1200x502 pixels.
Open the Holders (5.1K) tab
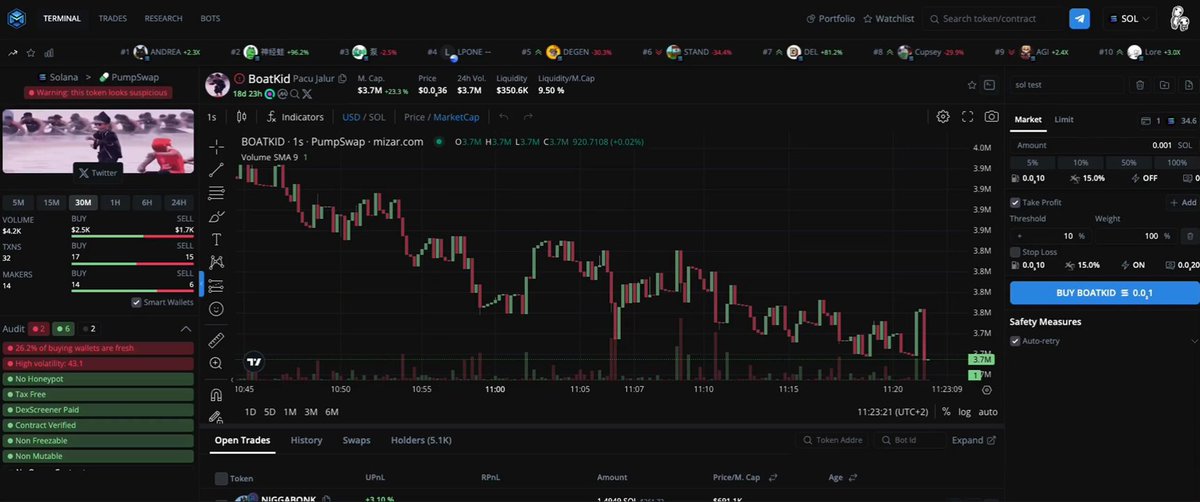point(421,440)
